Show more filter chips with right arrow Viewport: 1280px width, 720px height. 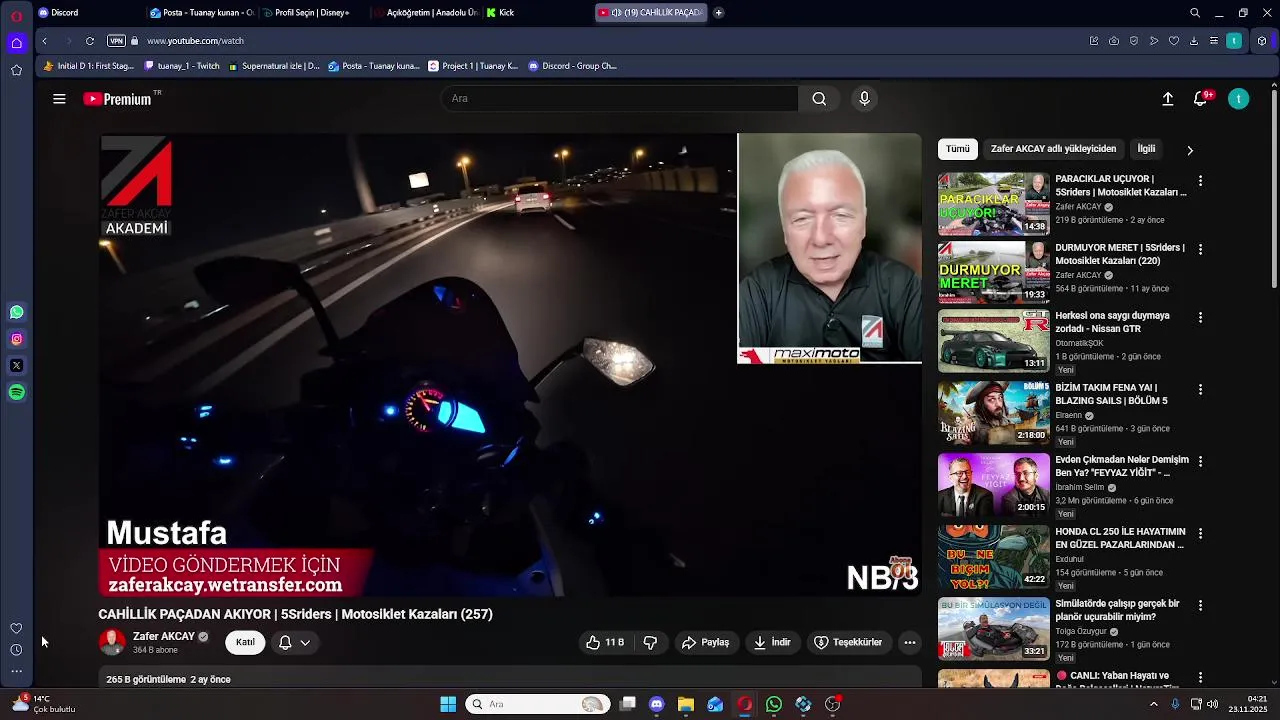click(x=1189, y=150)
